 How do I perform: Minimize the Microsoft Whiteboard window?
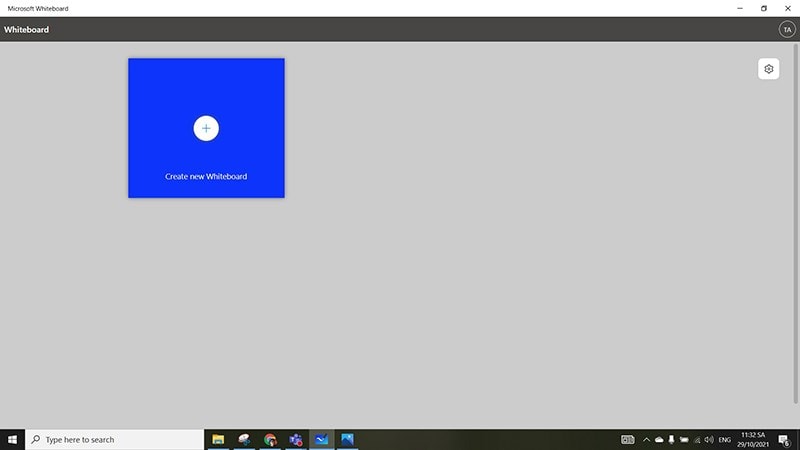click(x=740, y=8)
